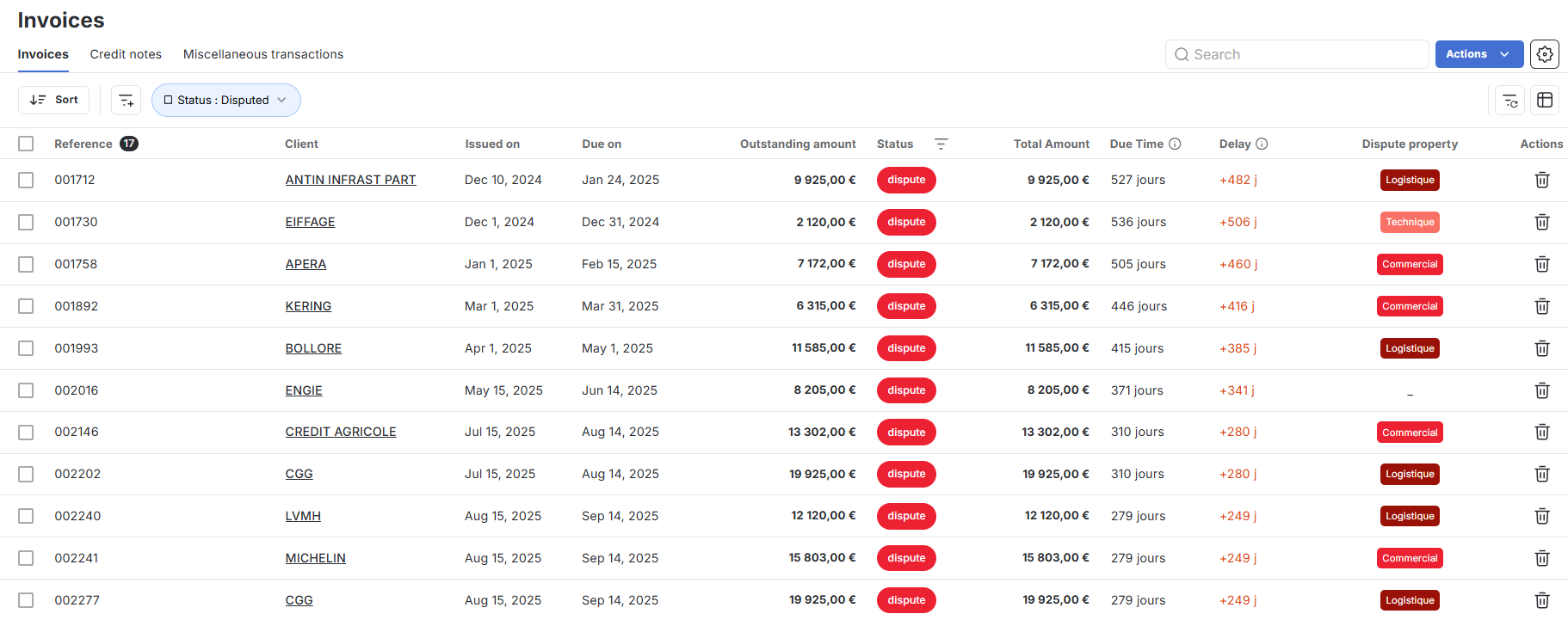The image size is (1568, 620).
Task: Delete CREDIT AGRICOLE invoice 002146
Action: [1542, 432]
